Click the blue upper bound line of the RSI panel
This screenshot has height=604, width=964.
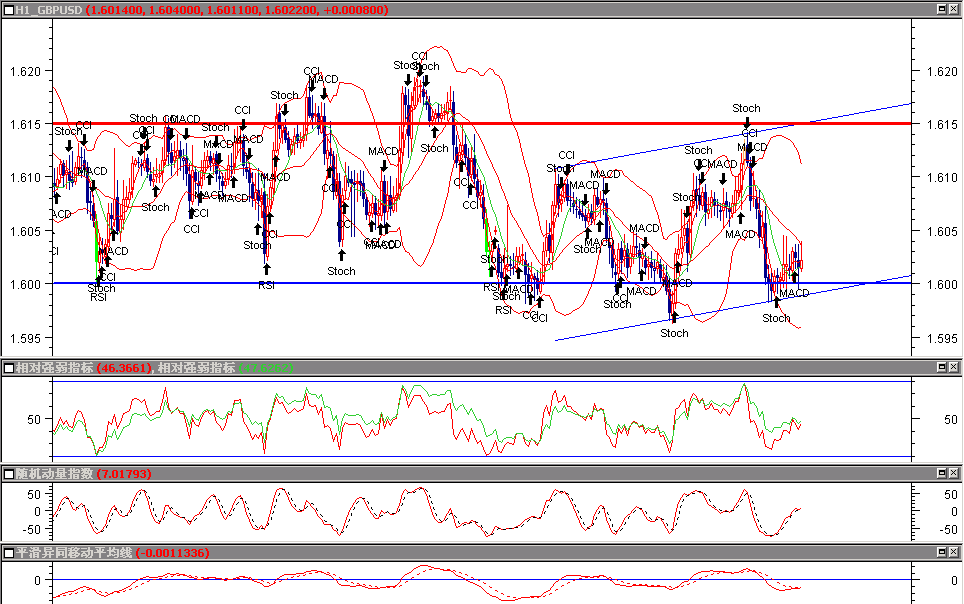point(482,381)
